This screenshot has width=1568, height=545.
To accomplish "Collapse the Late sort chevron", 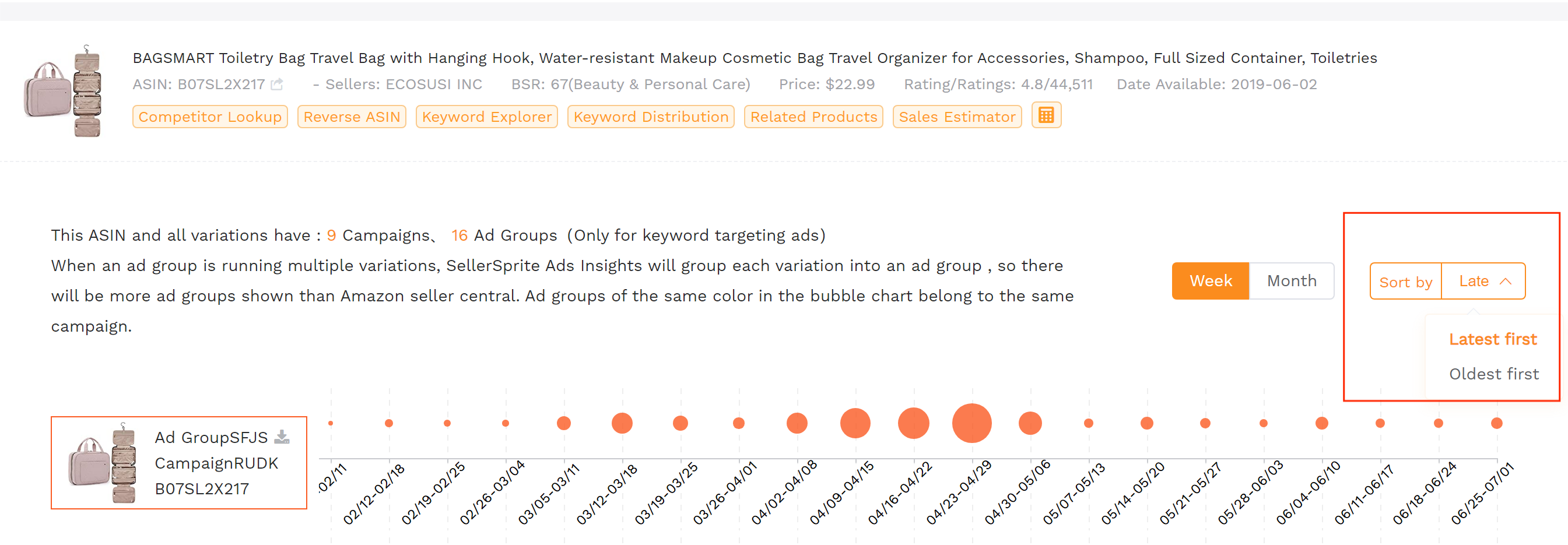I will [x=1505, y=281].
